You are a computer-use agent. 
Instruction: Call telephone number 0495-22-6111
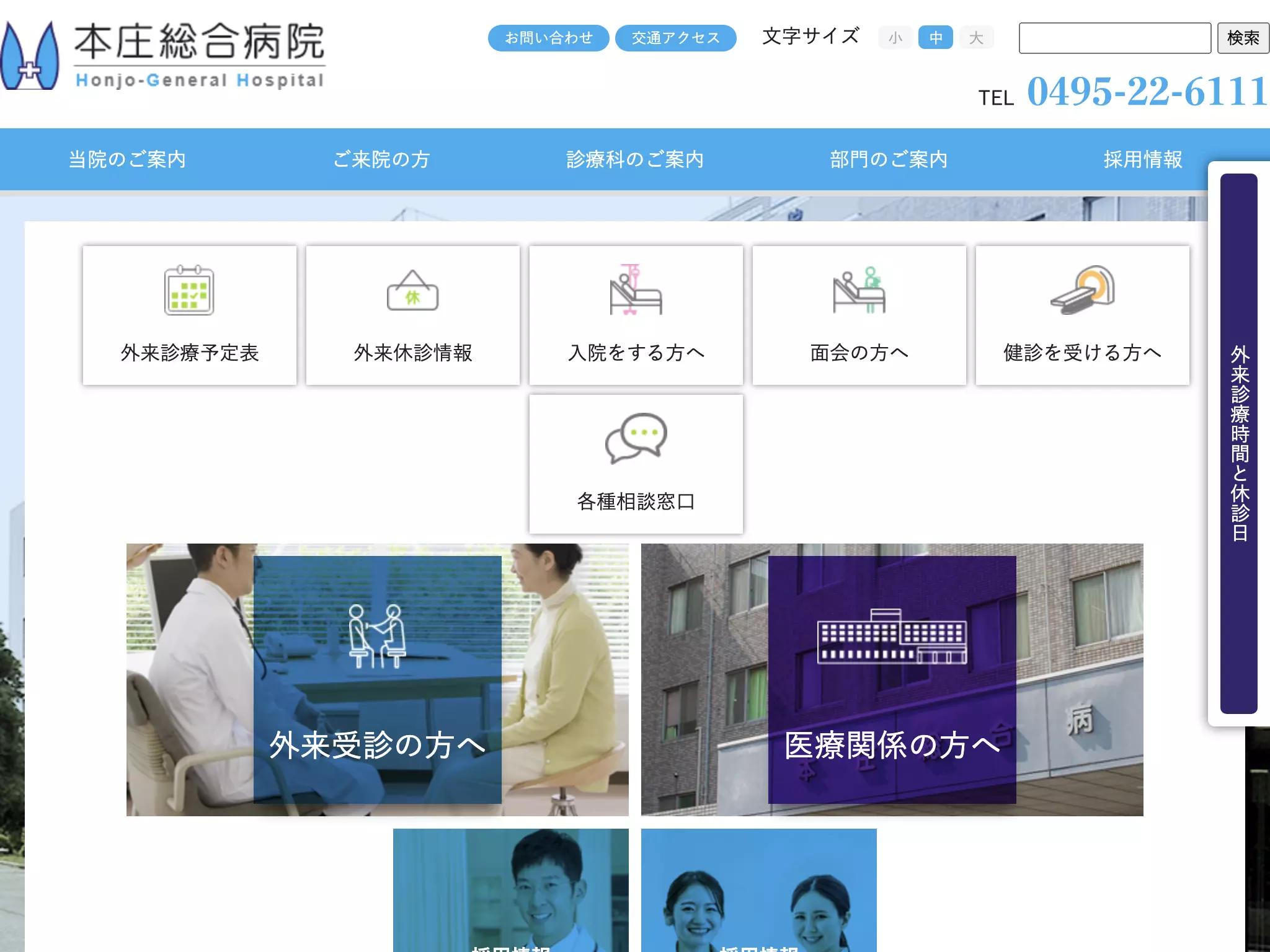point(1147,91)
